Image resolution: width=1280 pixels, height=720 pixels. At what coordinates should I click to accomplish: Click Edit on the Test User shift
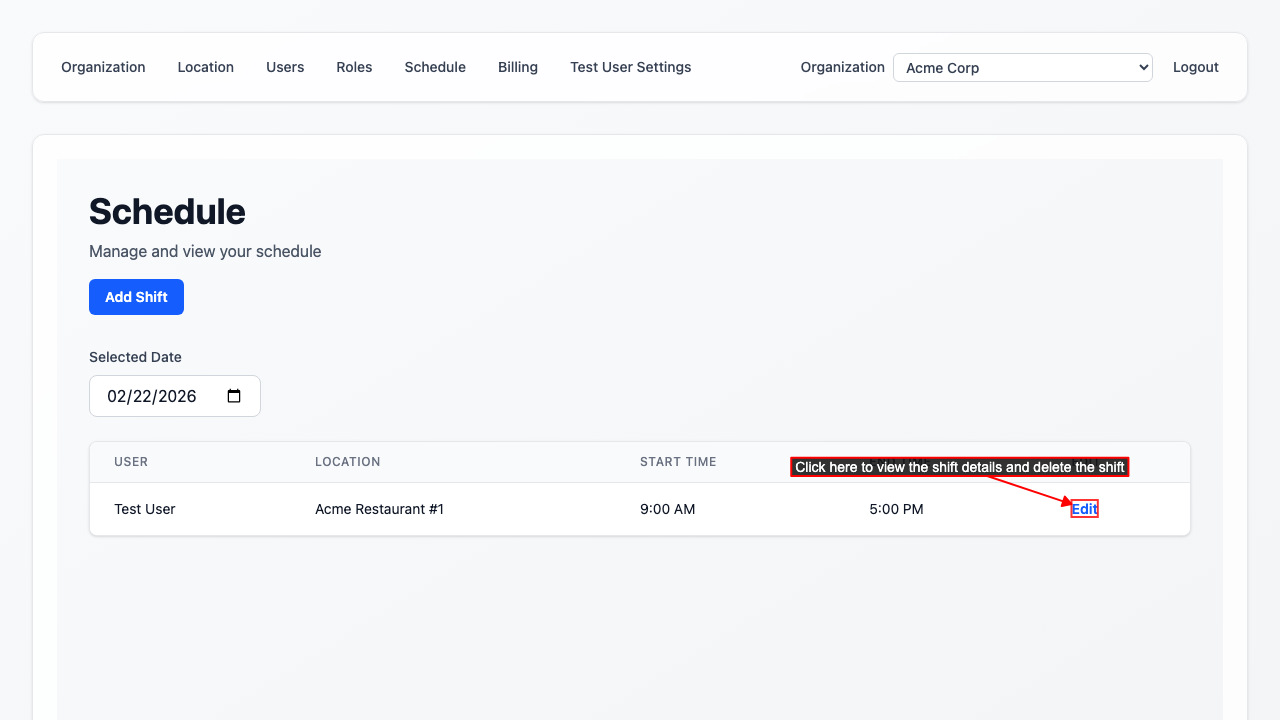[1084, 509]
